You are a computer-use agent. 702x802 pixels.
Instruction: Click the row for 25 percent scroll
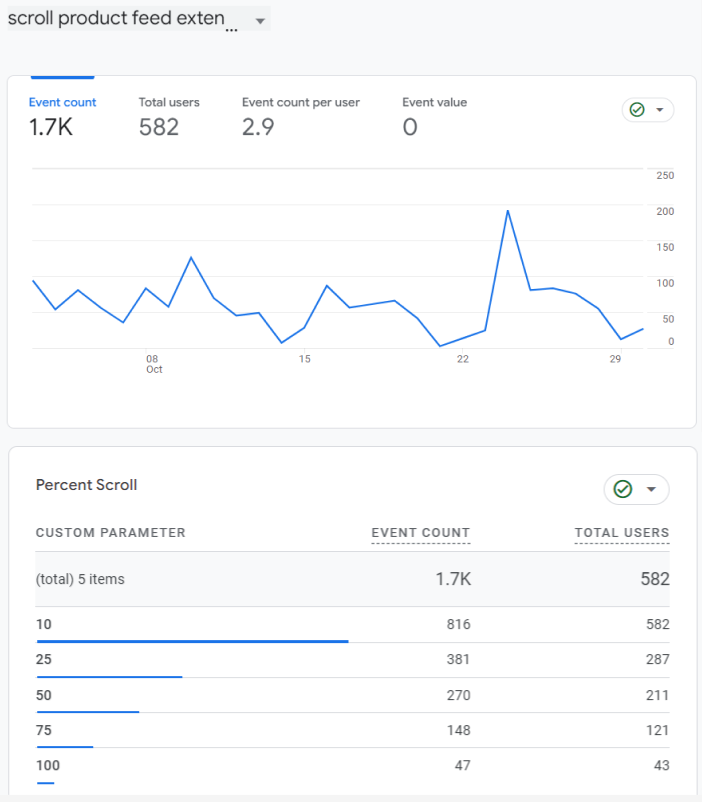click(x=353, y=660)
